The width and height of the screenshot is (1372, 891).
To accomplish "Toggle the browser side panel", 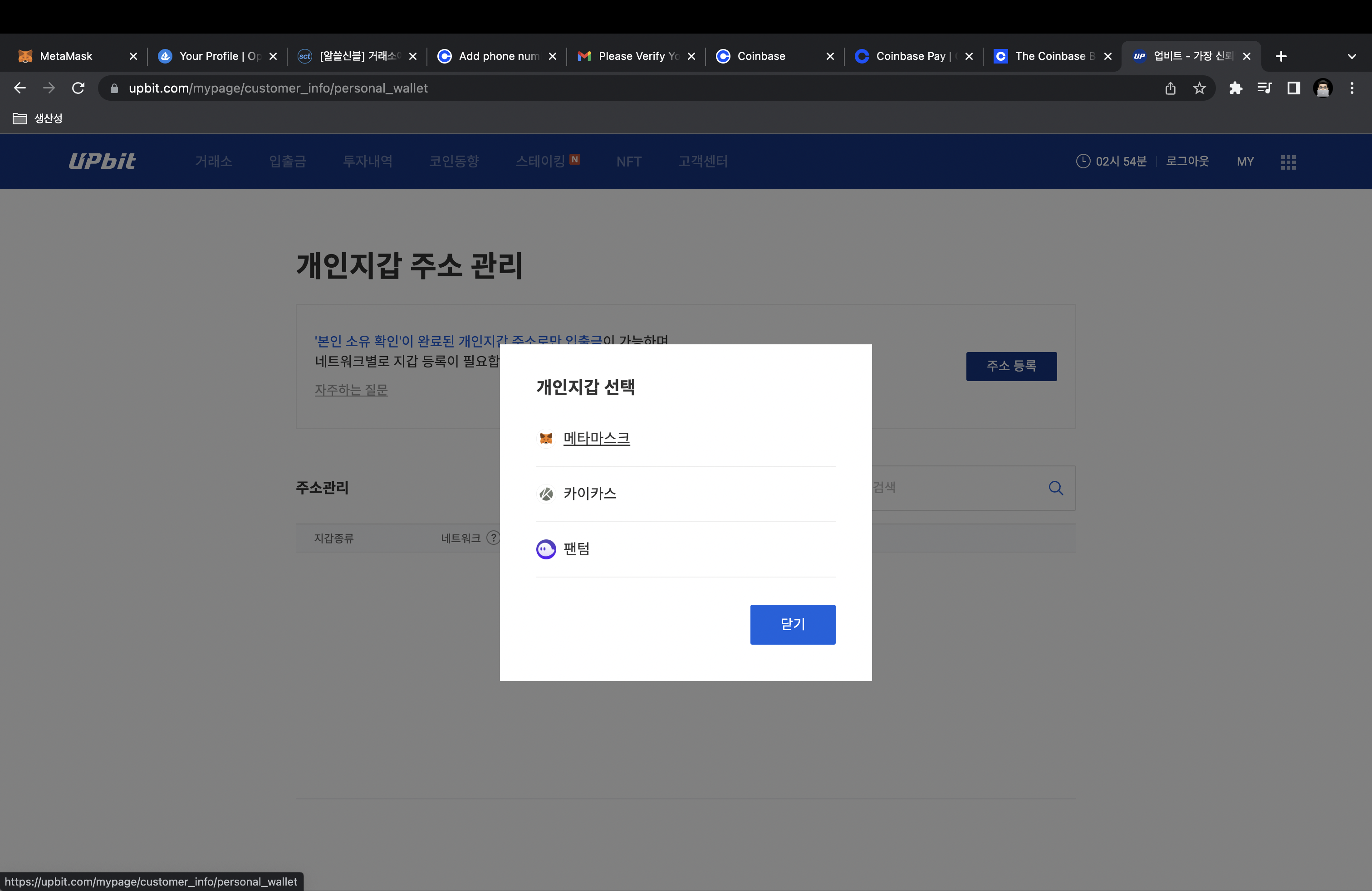I will click(x=1294, y=88).
